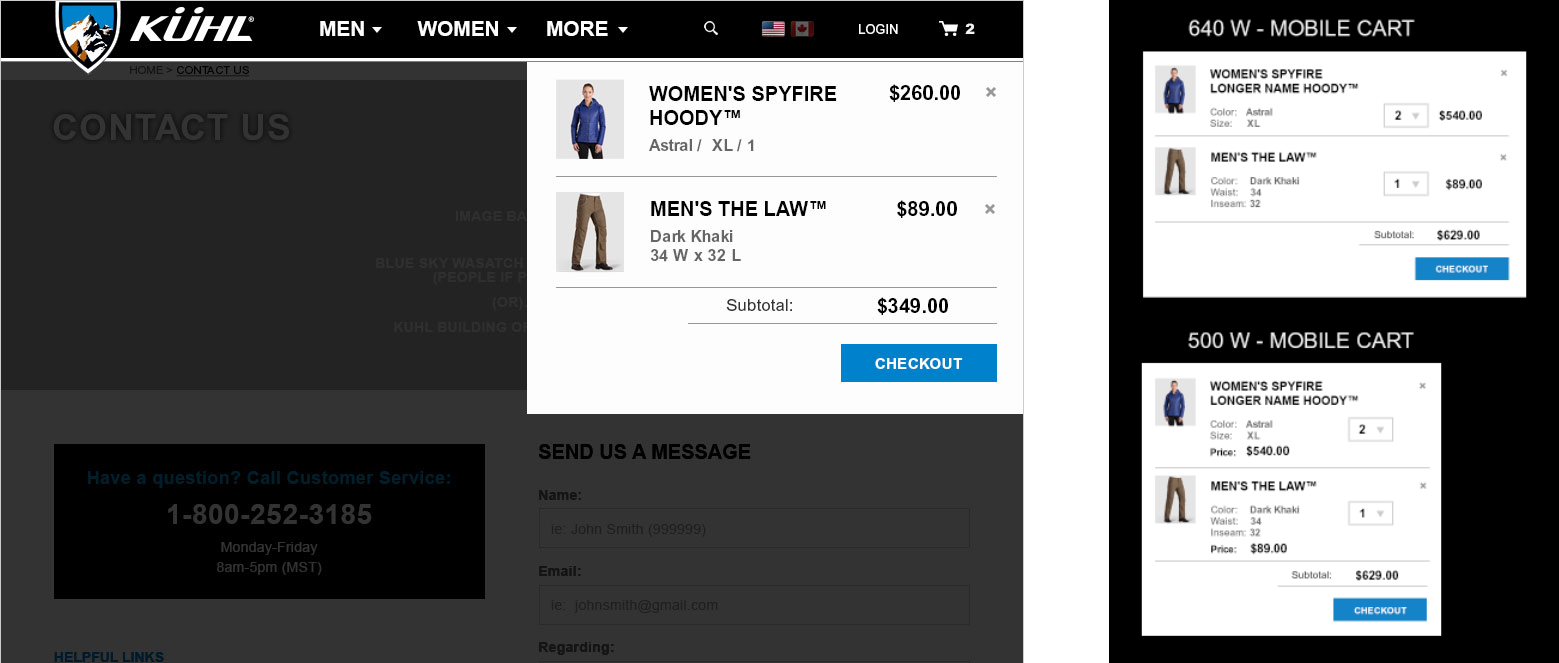Viewport: 1559px width, 663px height.
Task: Remove Women's Spyfire Hoody from the main cart
Action: [x=991, y=92]
